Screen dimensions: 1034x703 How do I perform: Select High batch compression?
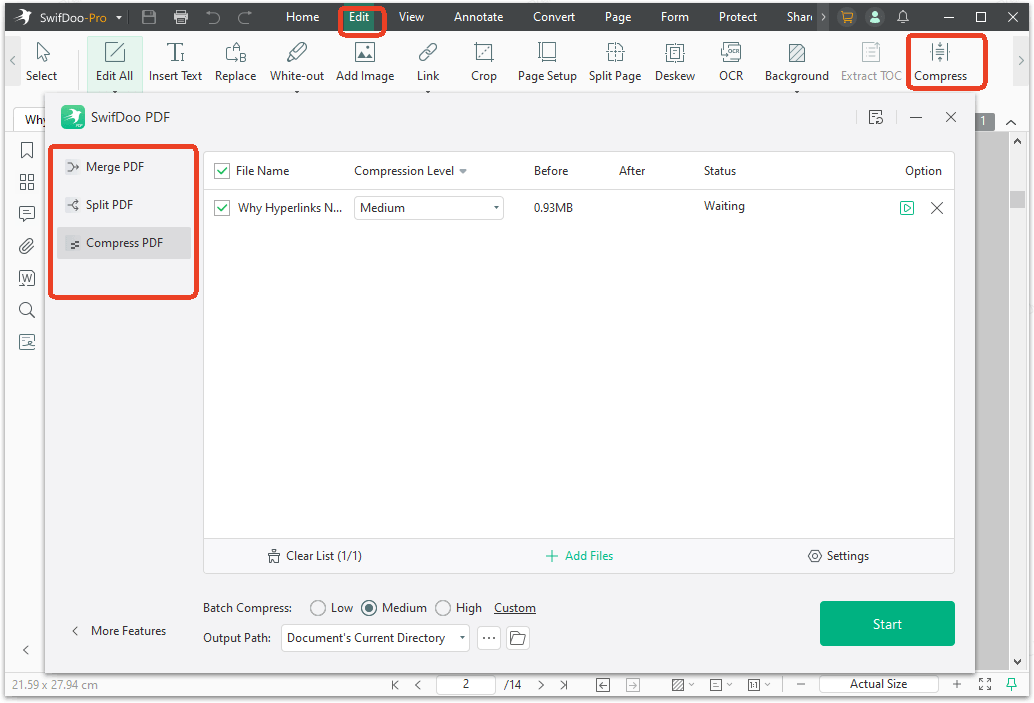coord(443,608)
